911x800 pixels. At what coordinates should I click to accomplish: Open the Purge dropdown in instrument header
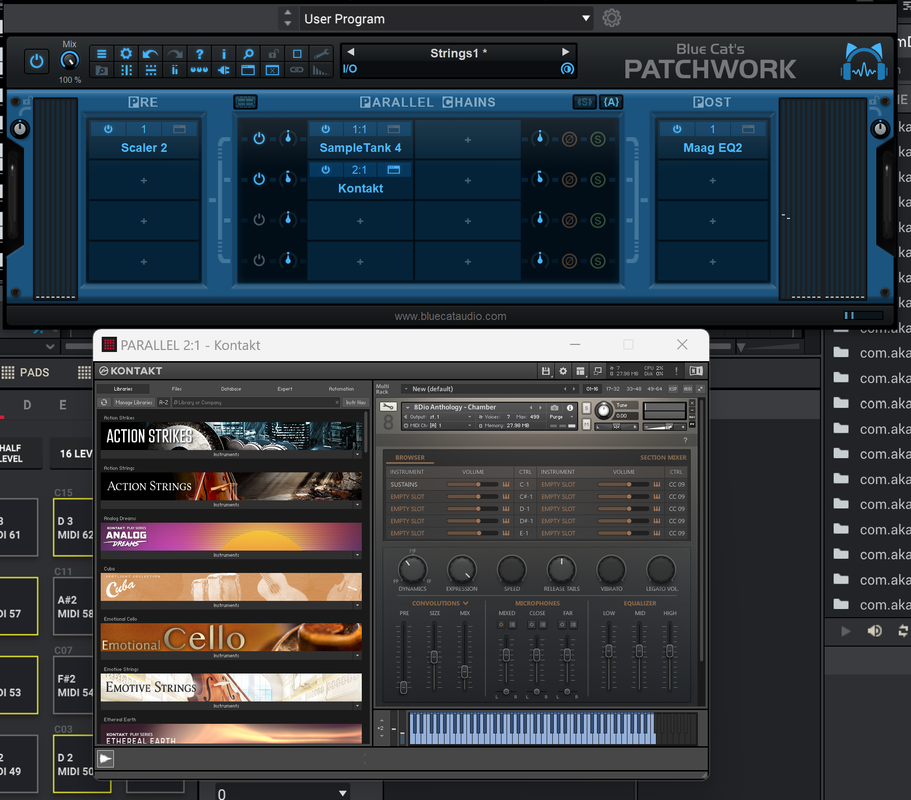point(561,417)
